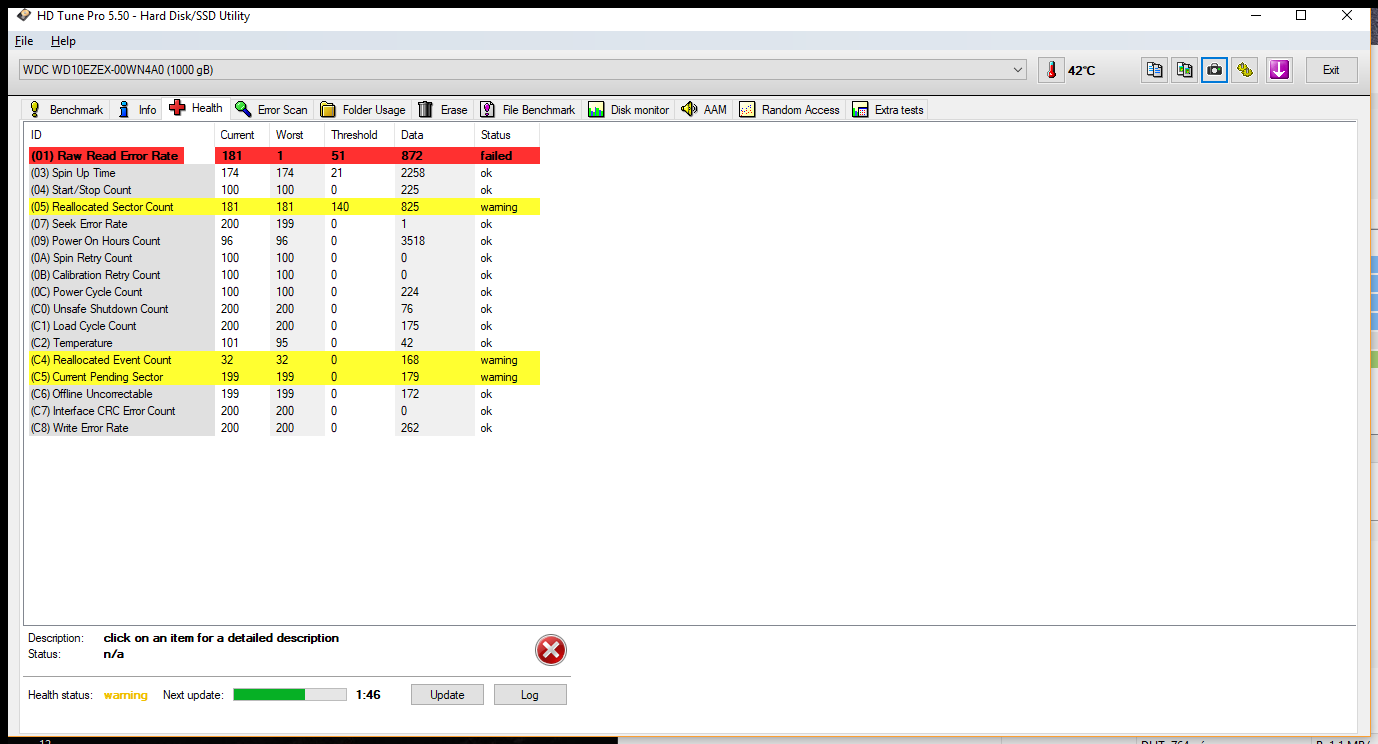Click the 'failed' status cell

click(x=496, y=156)
